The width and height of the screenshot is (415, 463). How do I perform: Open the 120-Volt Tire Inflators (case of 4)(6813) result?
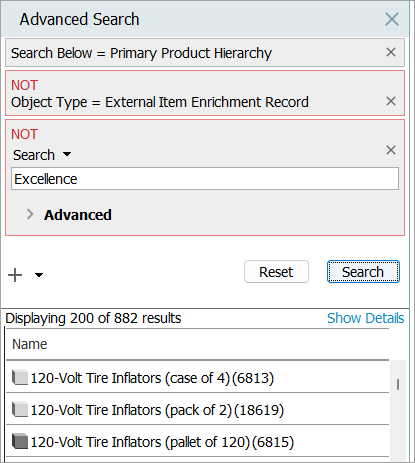click(x=152, y=378)
